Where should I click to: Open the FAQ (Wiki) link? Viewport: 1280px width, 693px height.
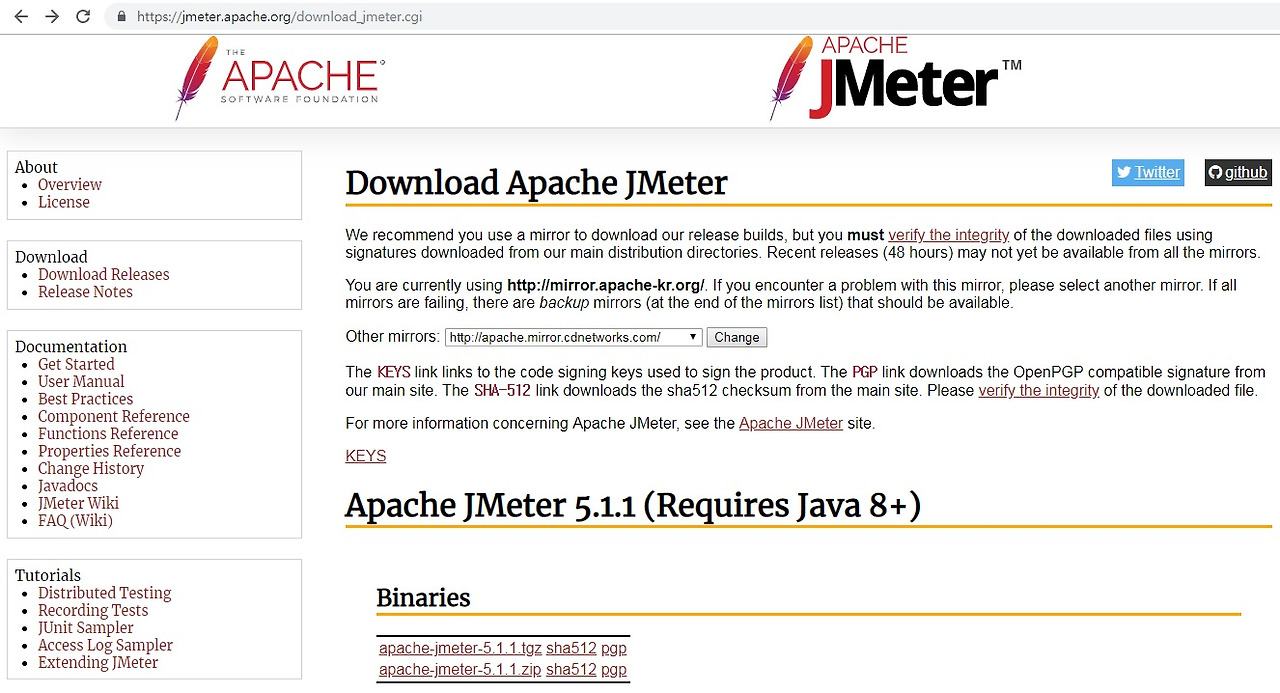click(x=75, y=521)
